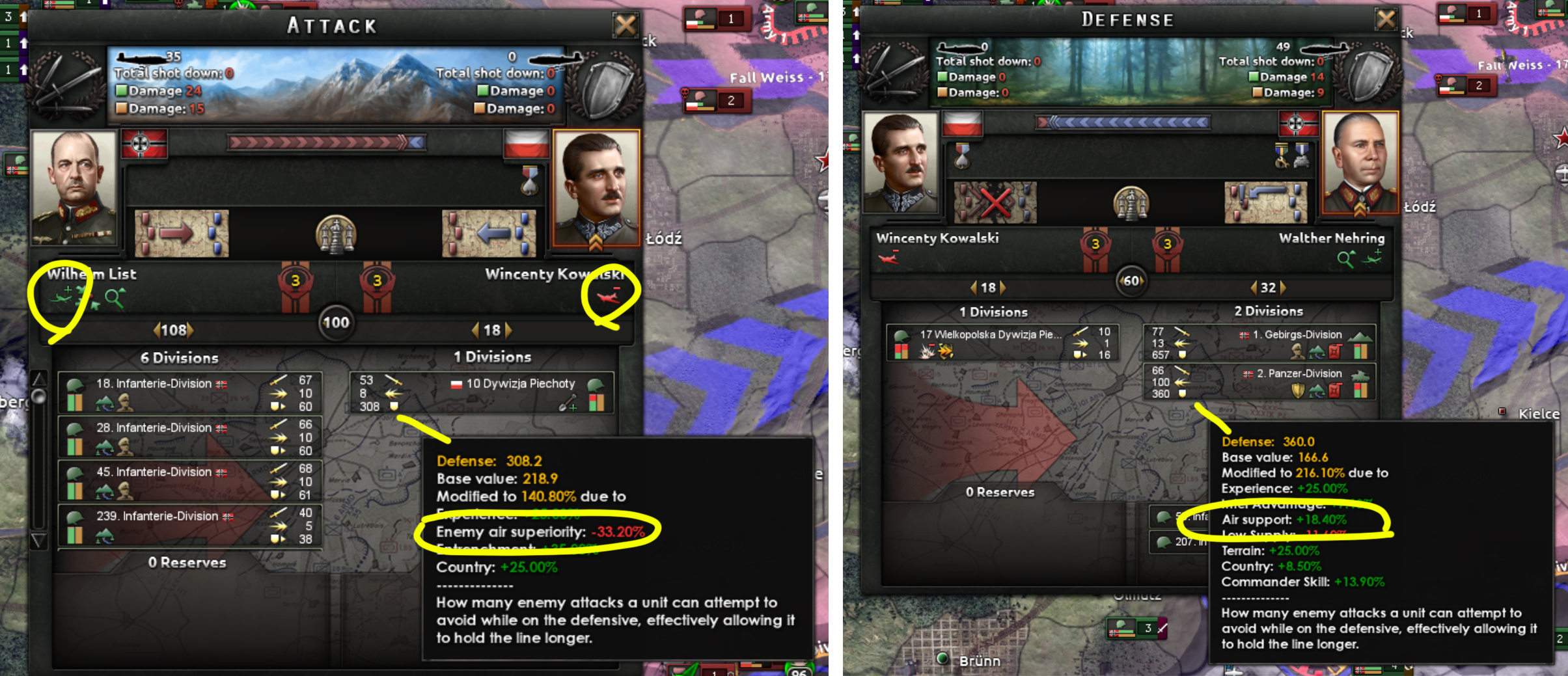Select the 2. Panzer-Division entry
This screenshot has width=1568, height=676.
[x=1259, y=382]
